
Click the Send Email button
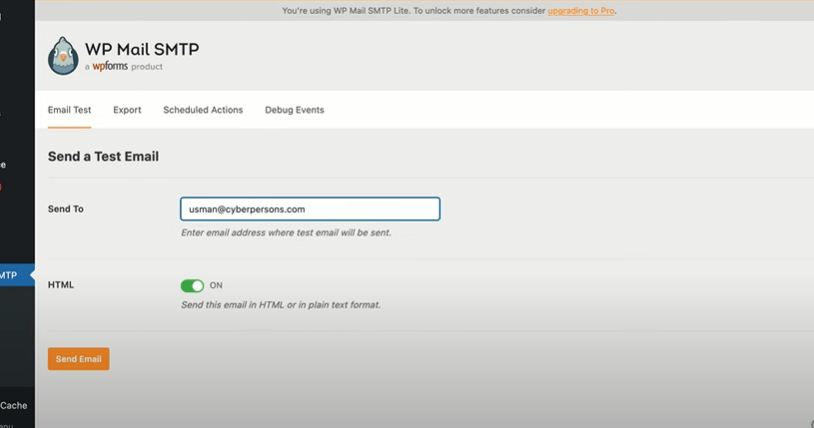(78, 359)
